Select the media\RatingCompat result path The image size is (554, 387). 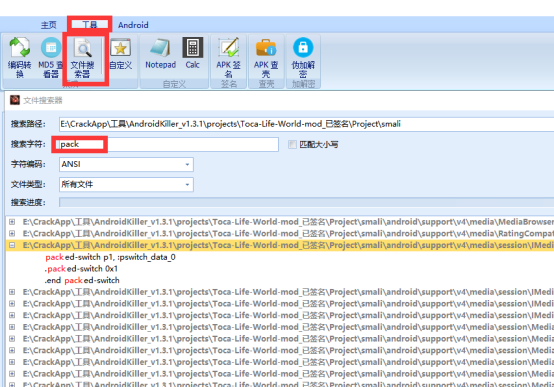click(288, 234)
